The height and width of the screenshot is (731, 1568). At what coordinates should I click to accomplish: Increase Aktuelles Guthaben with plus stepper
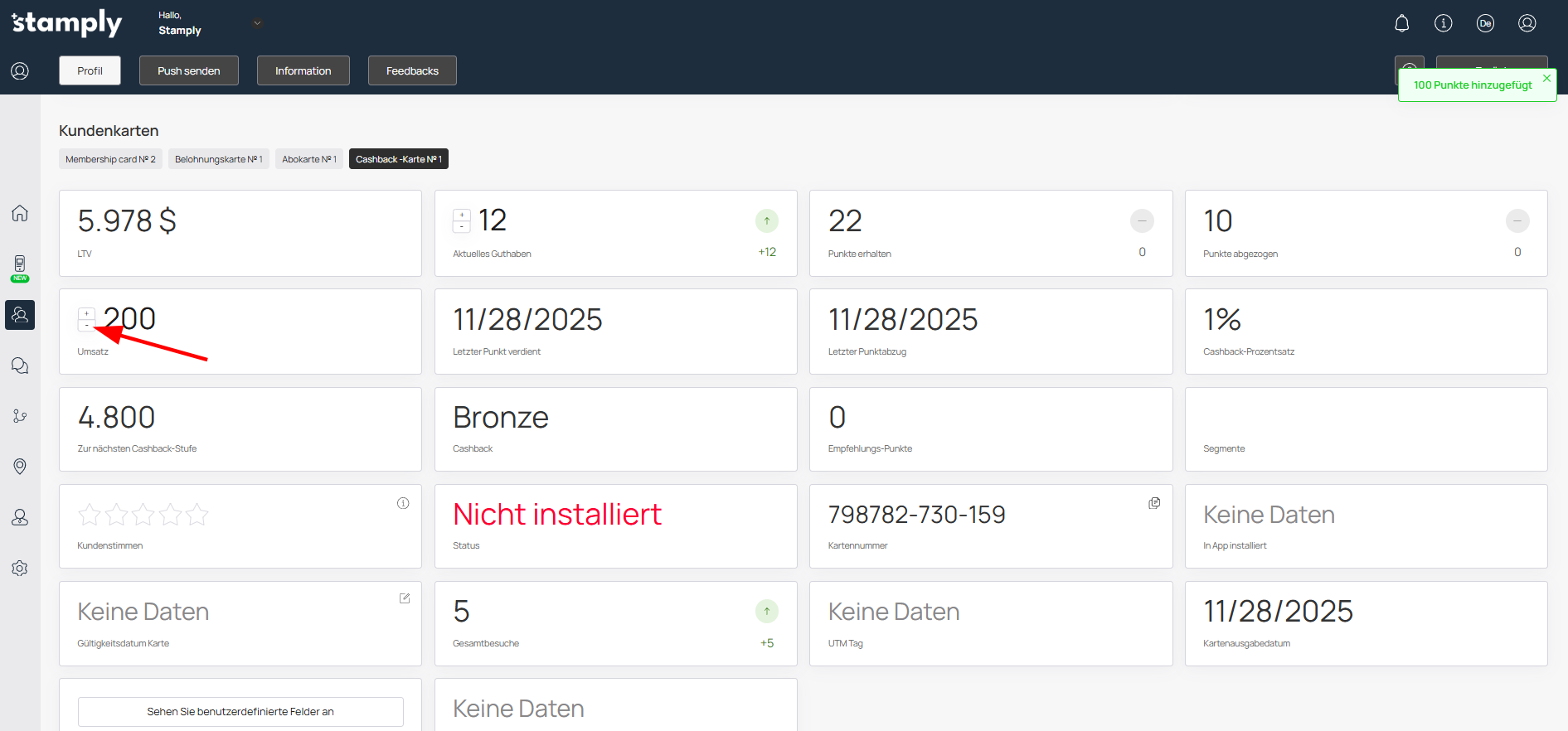462,215
